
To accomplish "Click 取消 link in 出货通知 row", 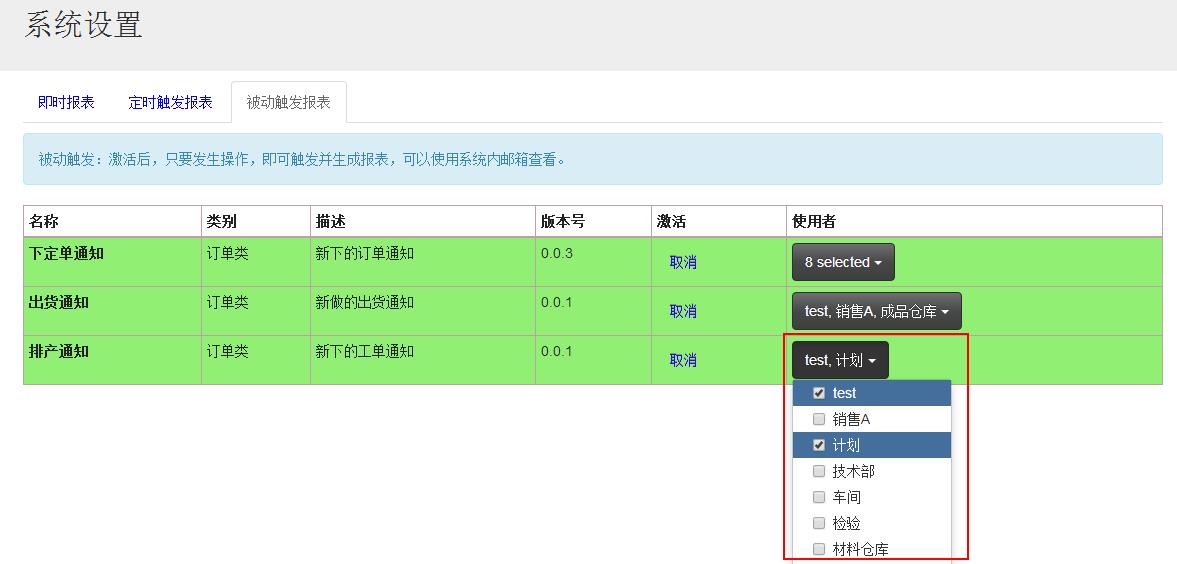I will (x=683, y=311).
